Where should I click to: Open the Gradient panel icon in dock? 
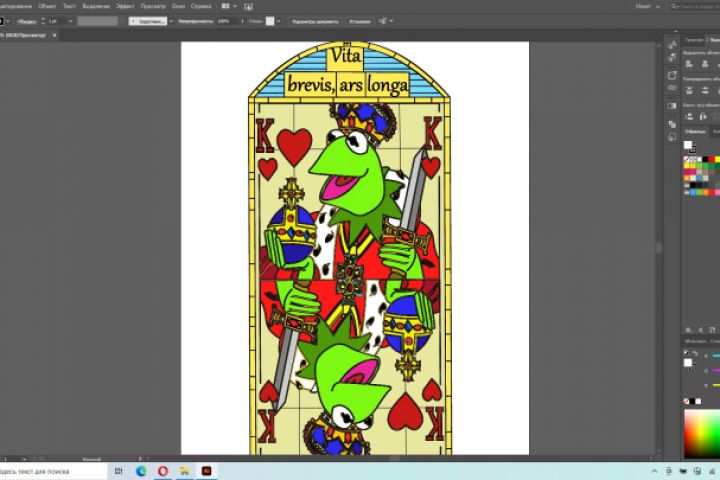tap(672, 106)
